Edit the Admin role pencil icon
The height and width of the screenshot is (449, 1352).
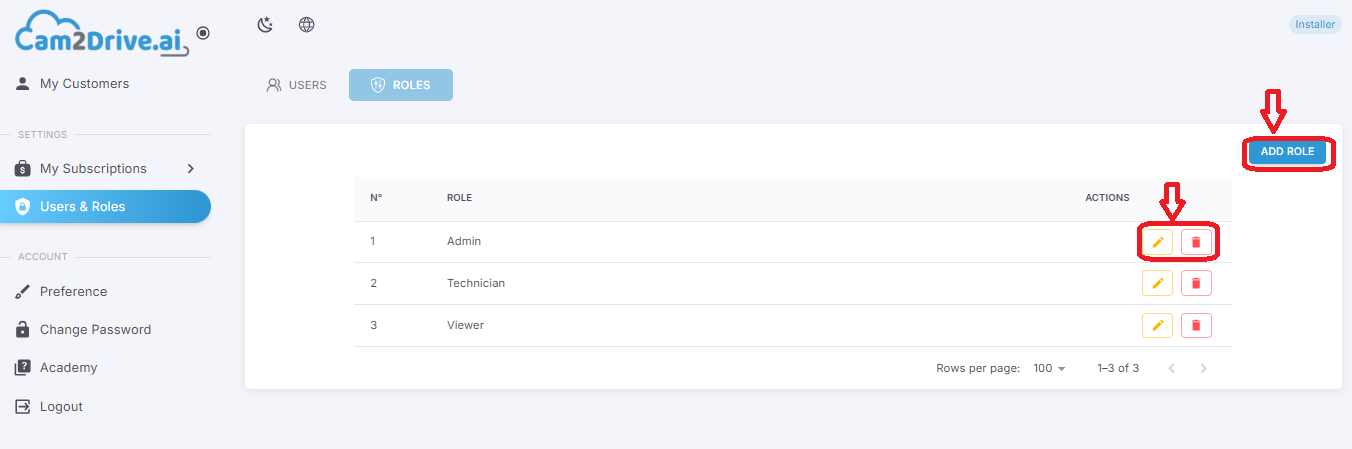[x=1157, y=242]
